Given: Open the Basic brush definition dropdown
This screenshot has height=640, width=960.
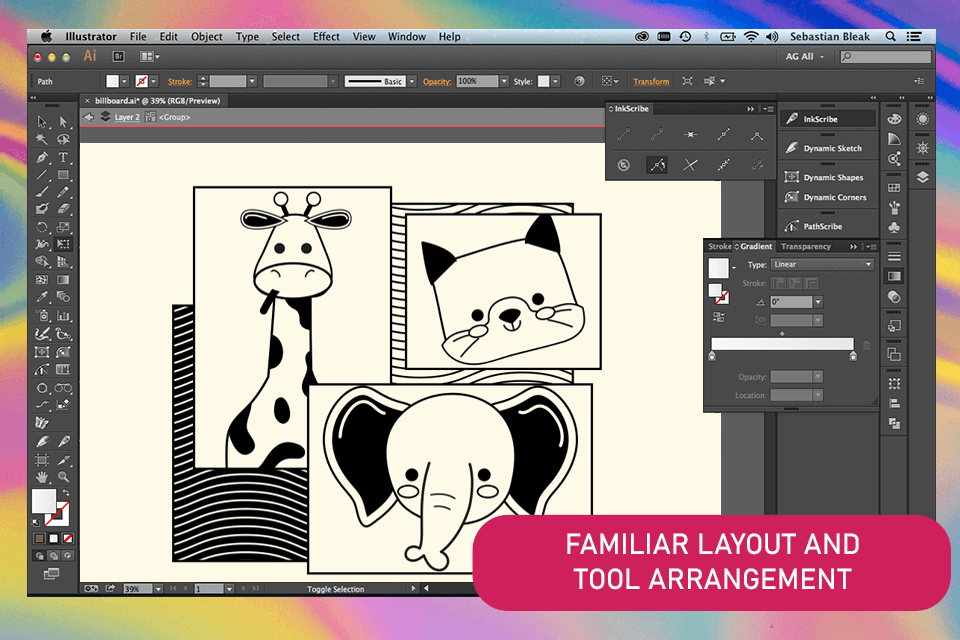Looking at the screenshot, I should pyautogui.click(x=411, y=81).
